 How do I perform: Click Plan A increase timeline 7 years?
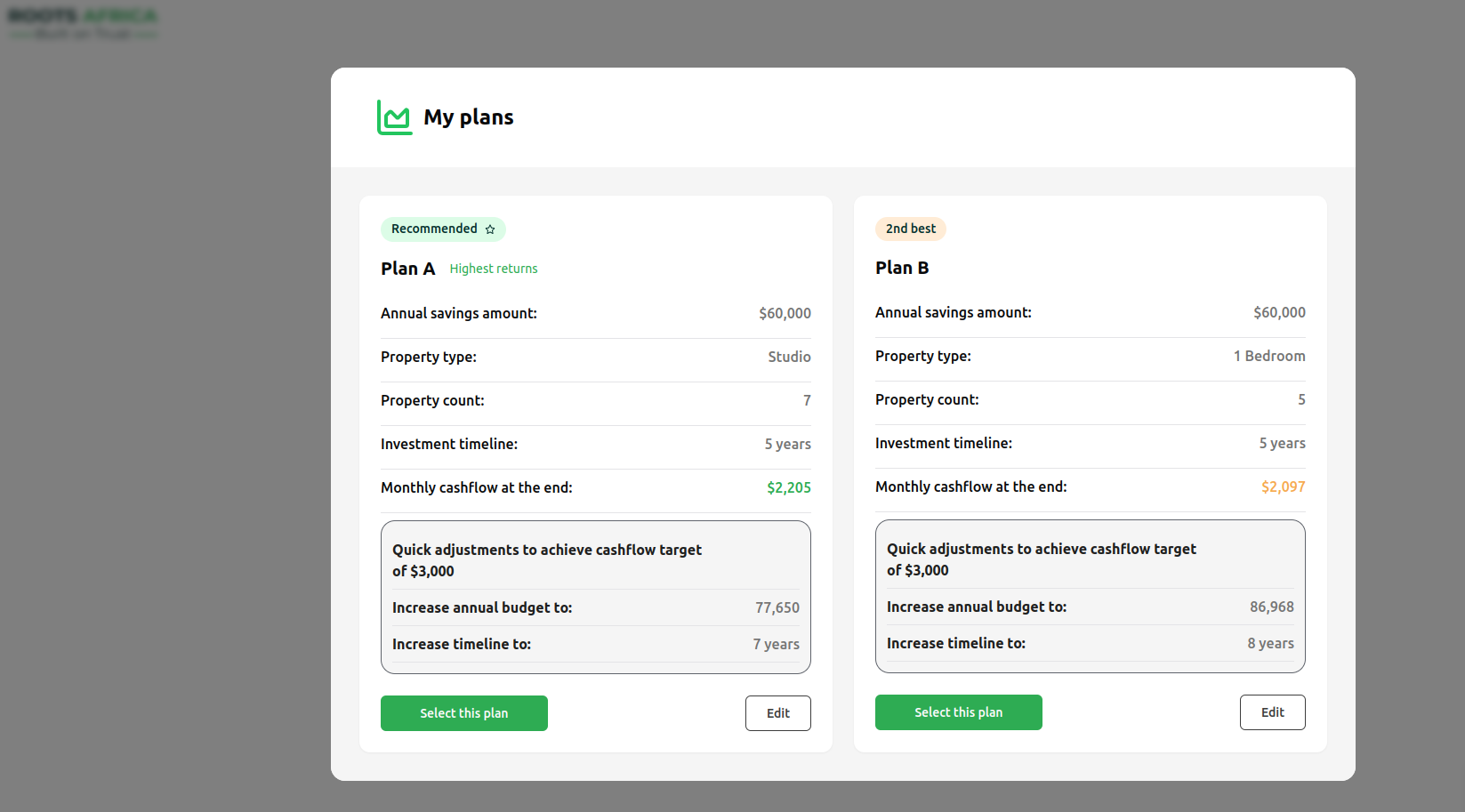[776, 644]
